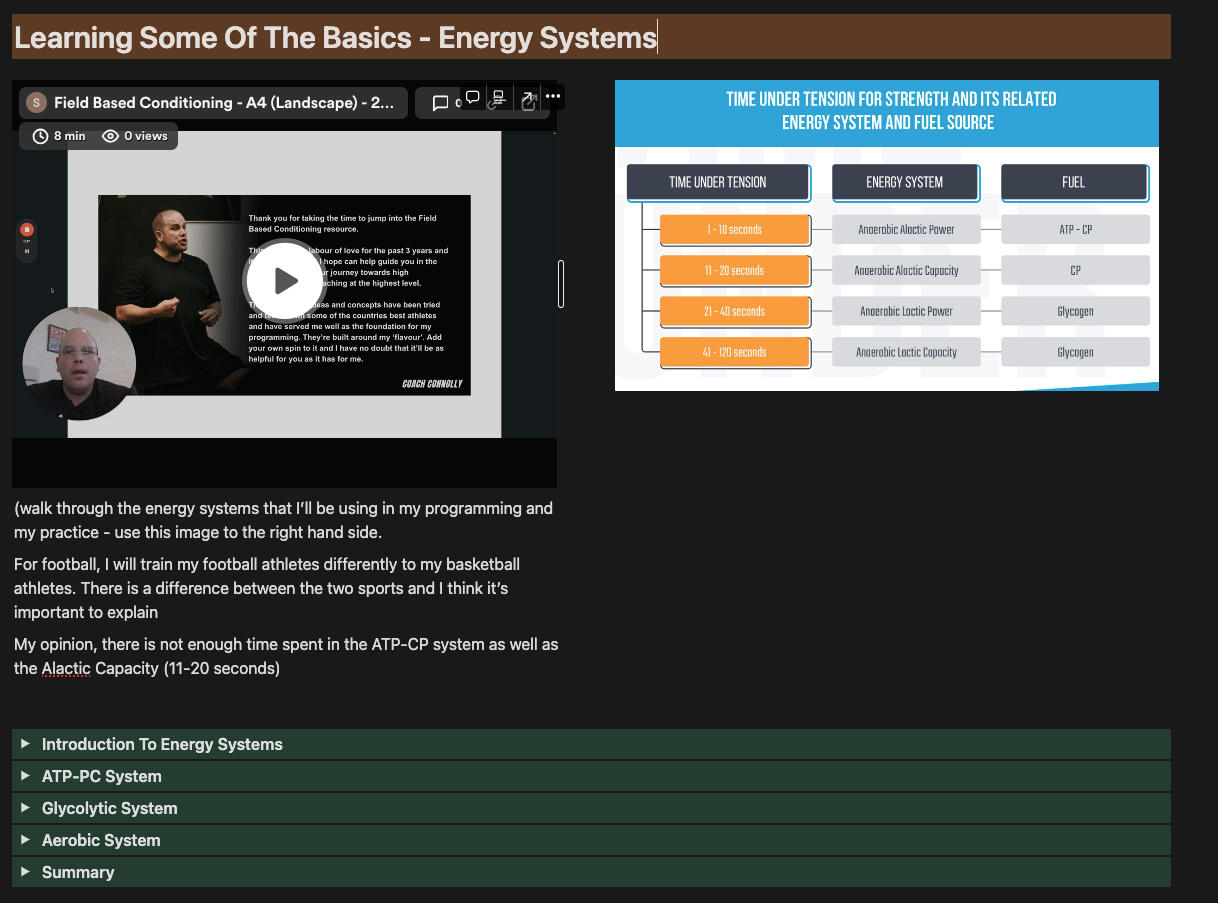Click the page heading Learning Some Of The Basics
The image size is (1218, 903).
pos(335,38)
